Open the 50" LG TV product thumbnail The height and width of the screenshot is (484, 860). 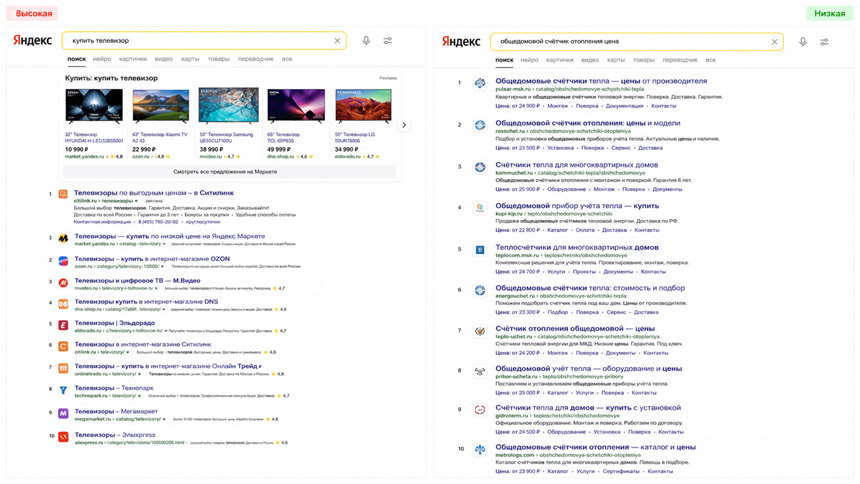coord(364,105)
